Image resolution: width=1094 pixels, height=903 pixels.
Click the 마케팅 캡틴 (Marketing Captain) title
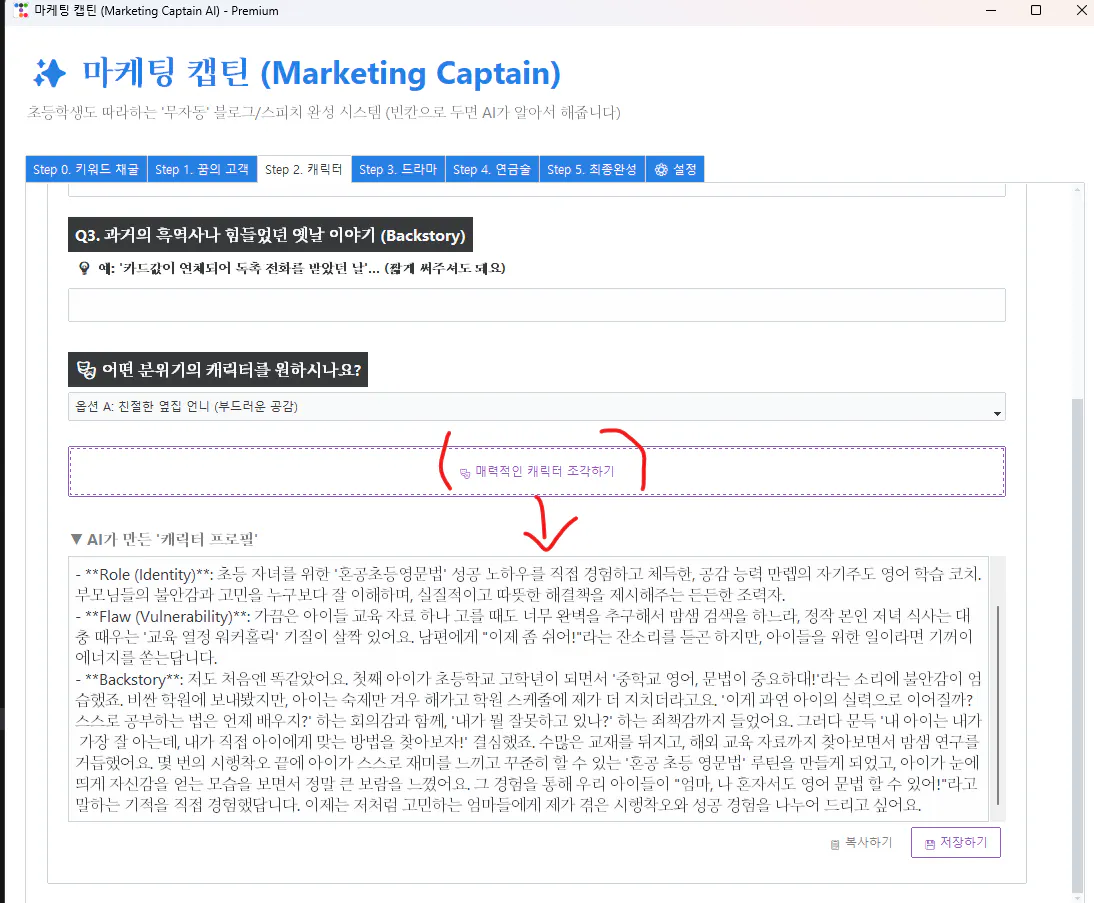(322, 73)
